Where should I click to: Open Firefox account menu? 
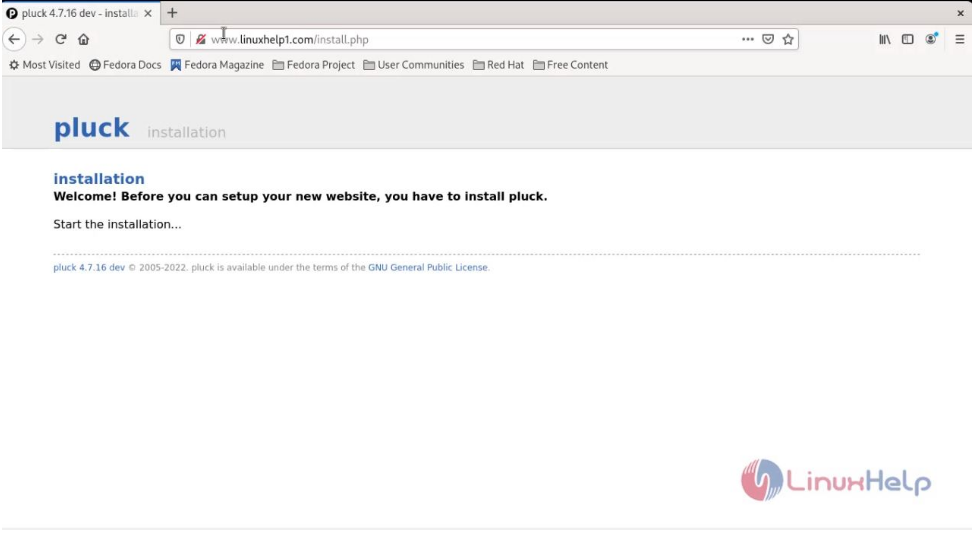tap(931, 39)
